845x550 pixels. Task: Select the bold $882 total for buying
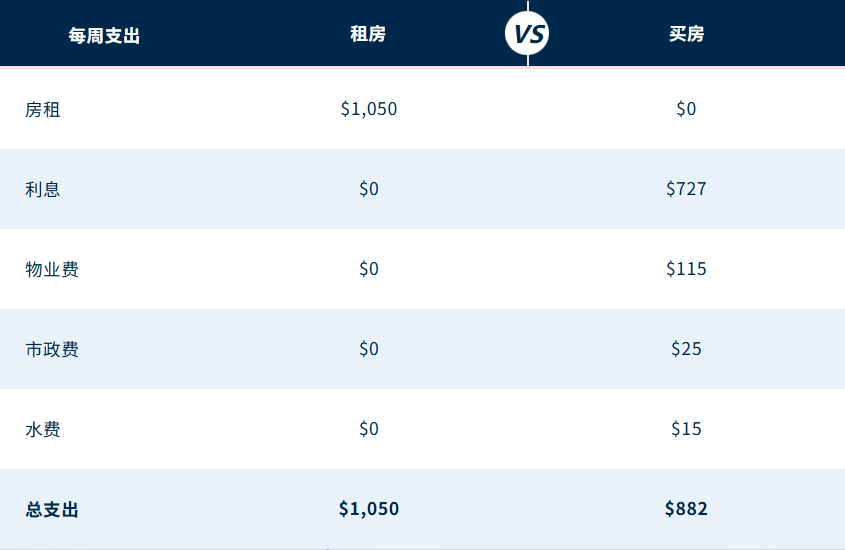pos(686,509)
